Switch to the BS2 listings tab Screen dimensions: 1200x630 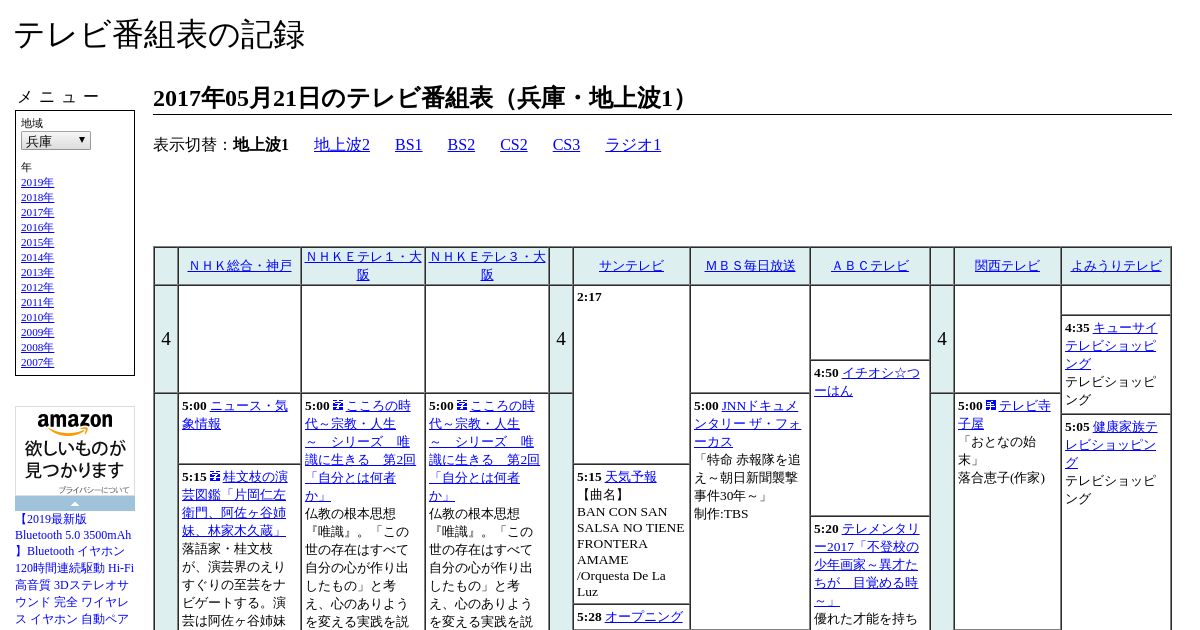461,145
